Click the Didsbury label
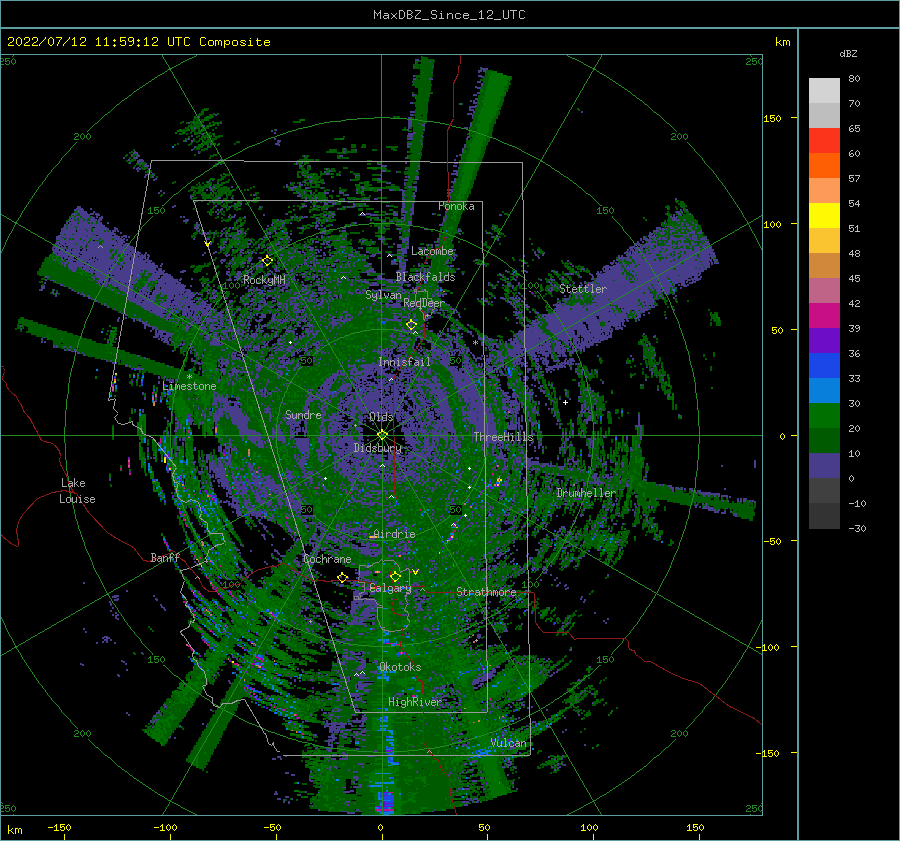Image resolution: width=900 pixels, height=841 pixels. 378,448
